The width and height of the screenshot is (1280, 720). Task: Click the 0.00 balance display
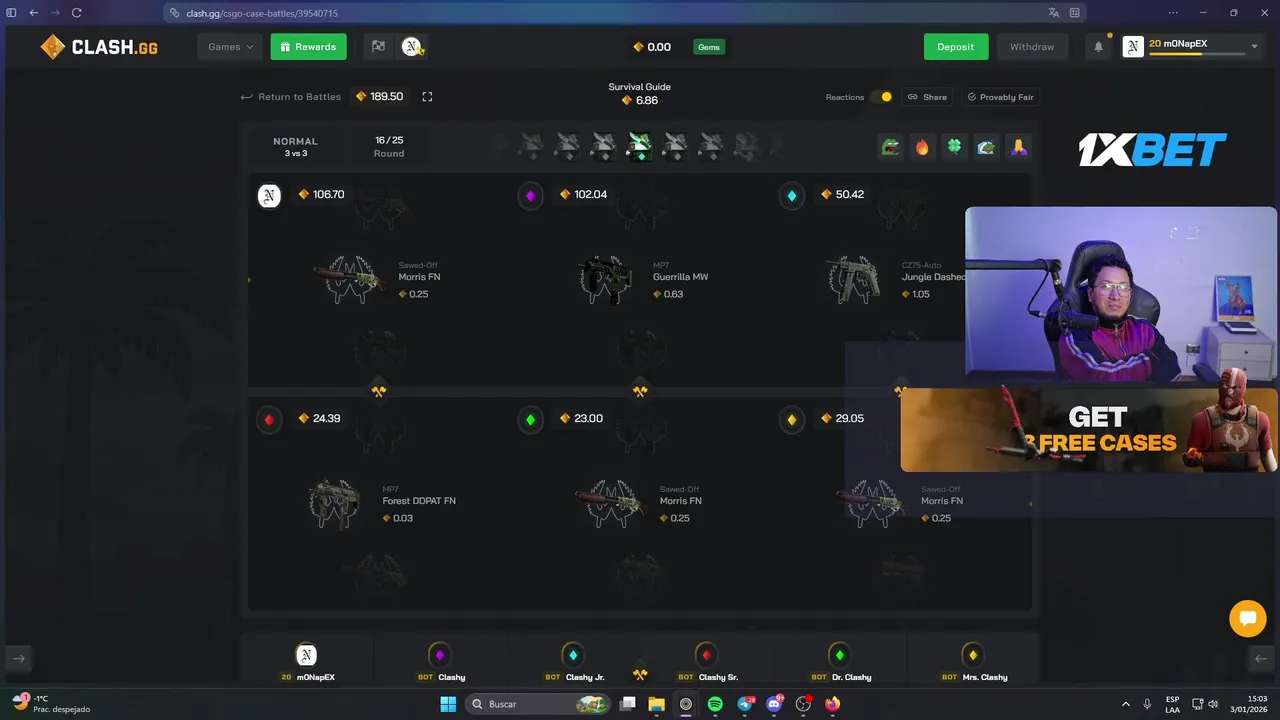tap(652, 47)
